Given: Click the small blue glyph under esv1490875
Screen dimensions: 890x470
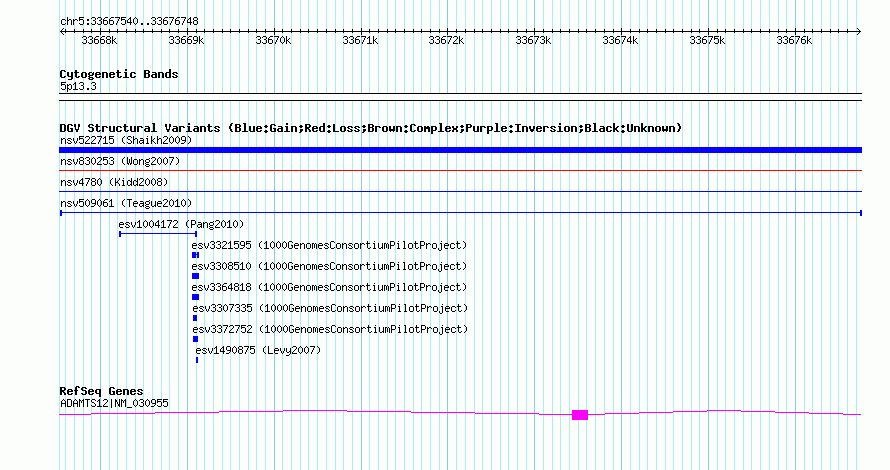Looking at the screenshot, I should pyautogui.click(x=197, y=360).
